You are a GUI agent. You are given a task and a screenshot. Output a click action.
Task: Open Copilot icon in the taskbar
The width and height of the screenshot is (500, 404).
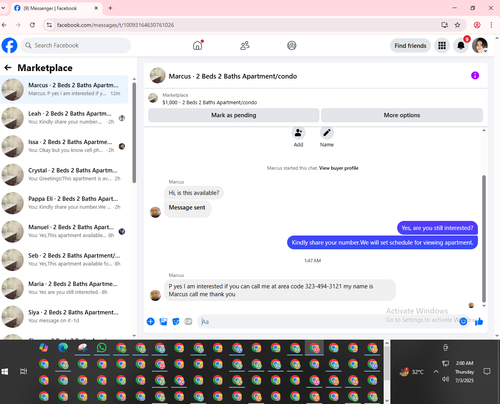point(44,348)
